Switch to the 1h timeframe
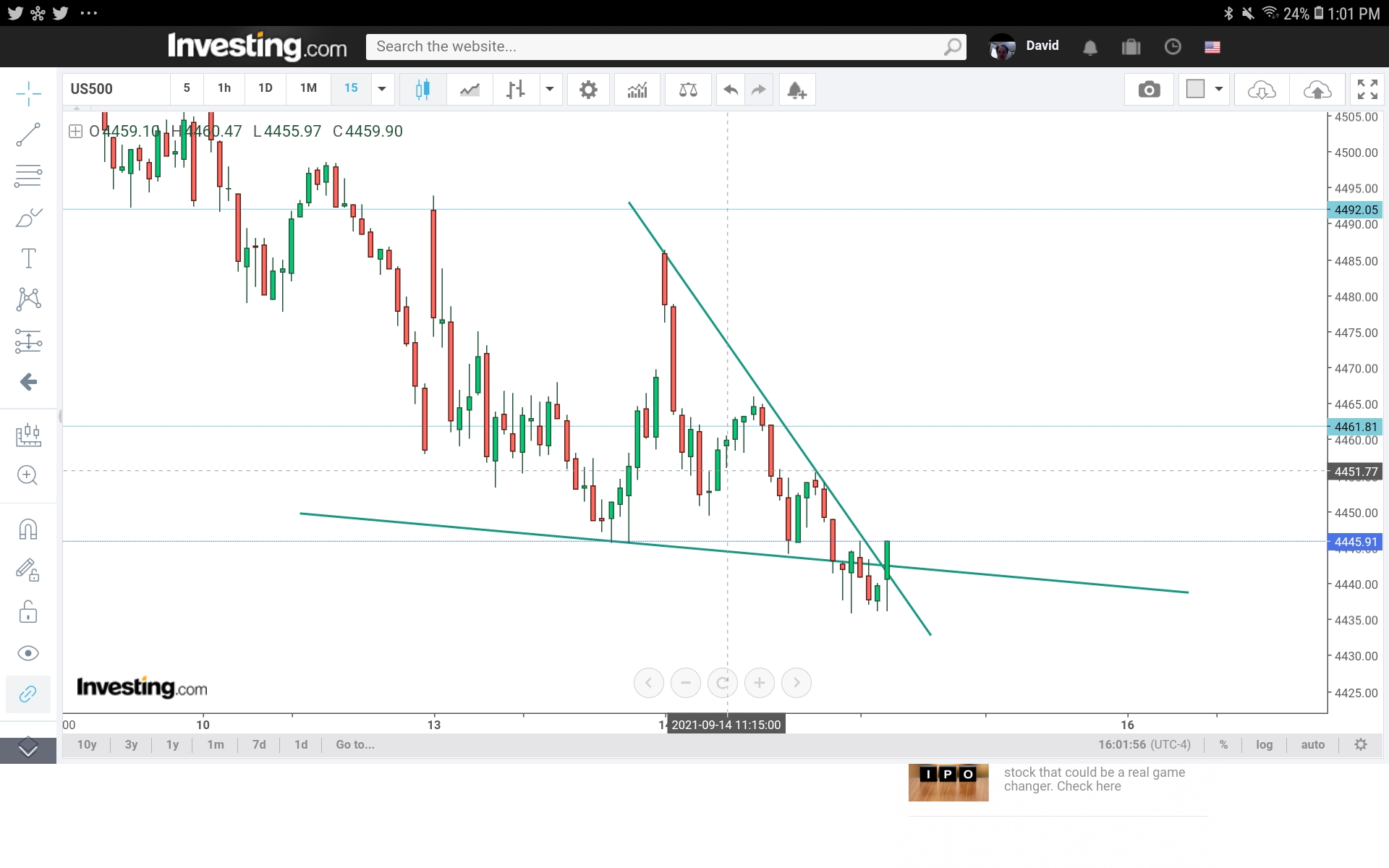 pos(224,88)
